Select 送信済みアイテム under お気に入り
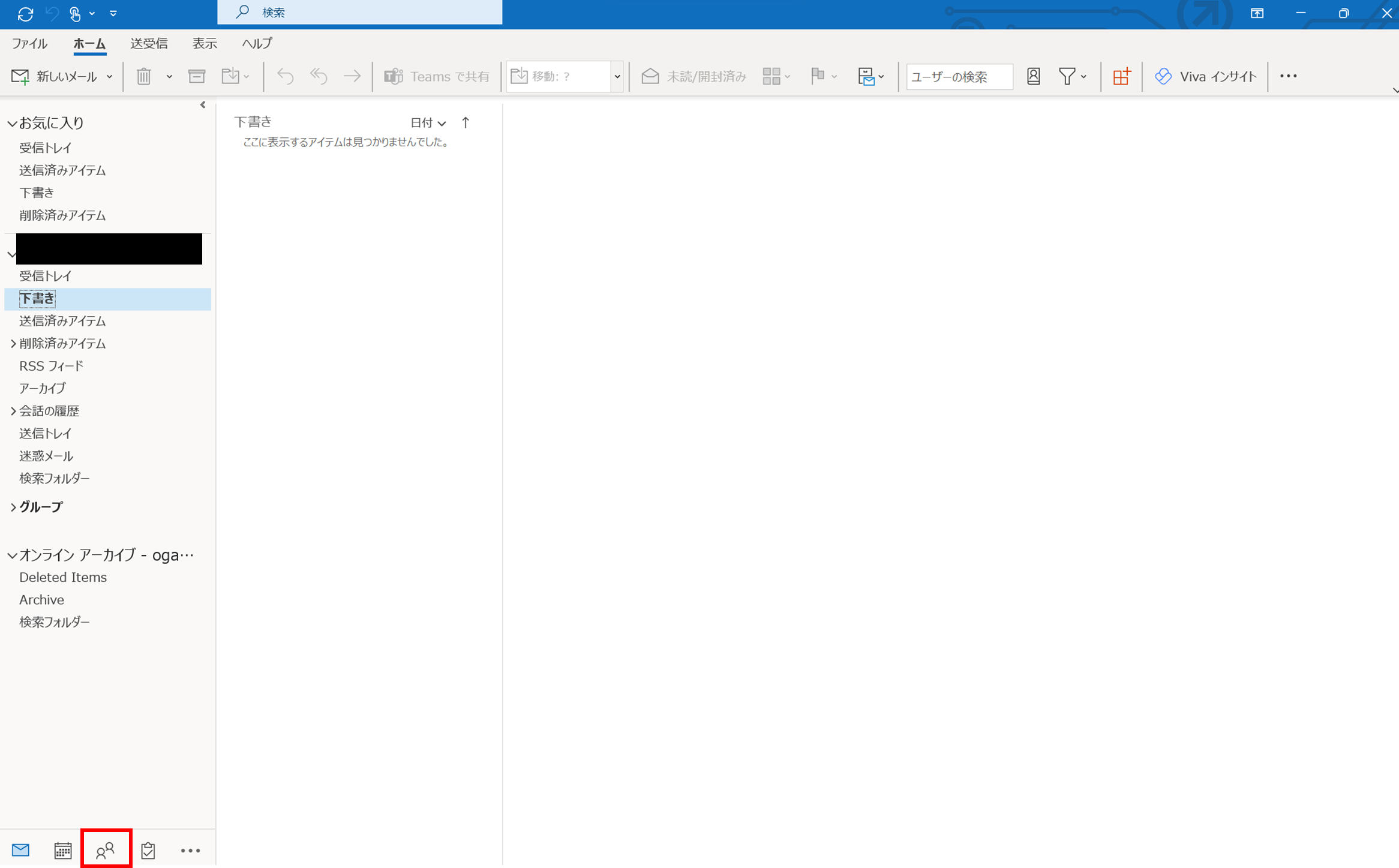 [62, 170]
